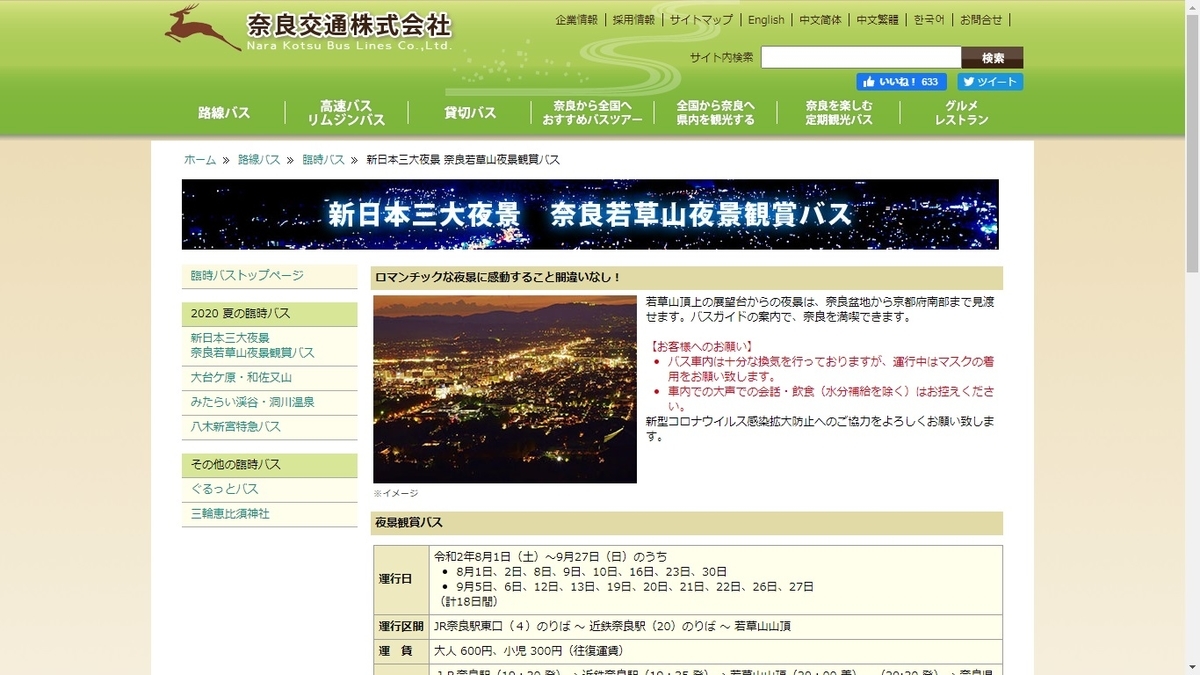Switch language to 中文简体
The width and height of the screenshot is (1200, 675).
point(820,20)
